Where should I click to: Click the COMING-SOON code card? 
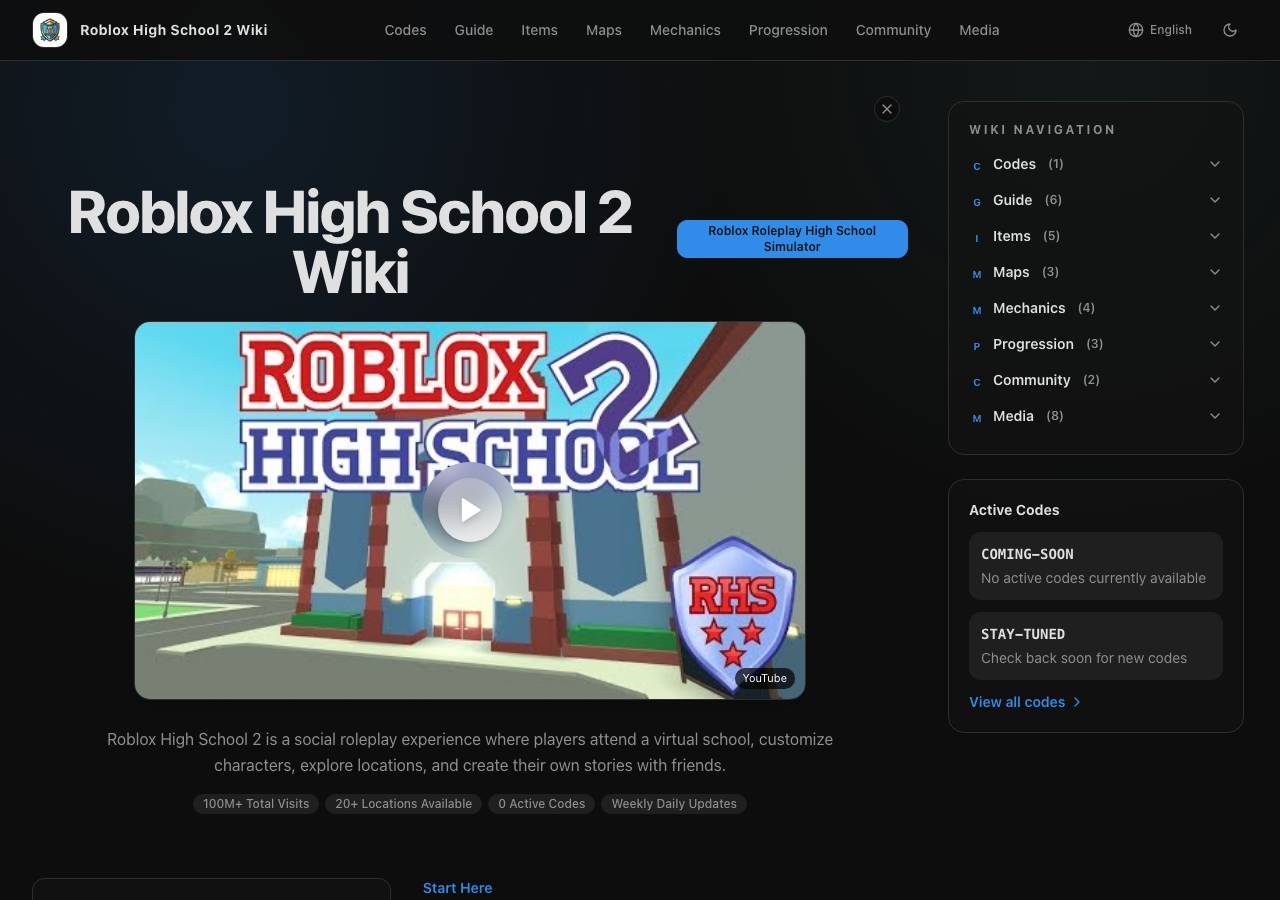[x=1096, y=566]
